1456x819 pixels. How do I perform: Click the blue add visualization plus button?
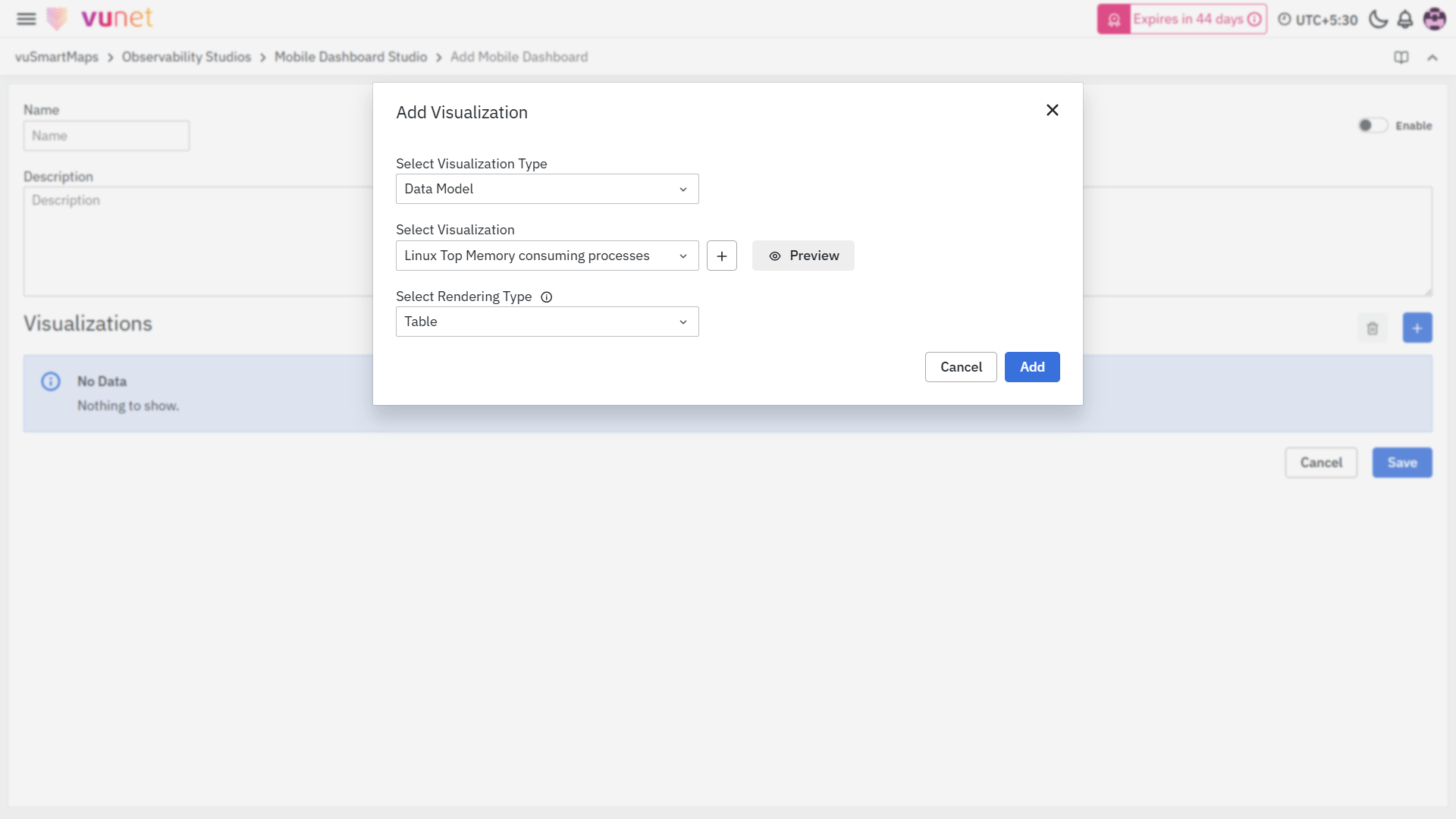[x=1417, y=328]
